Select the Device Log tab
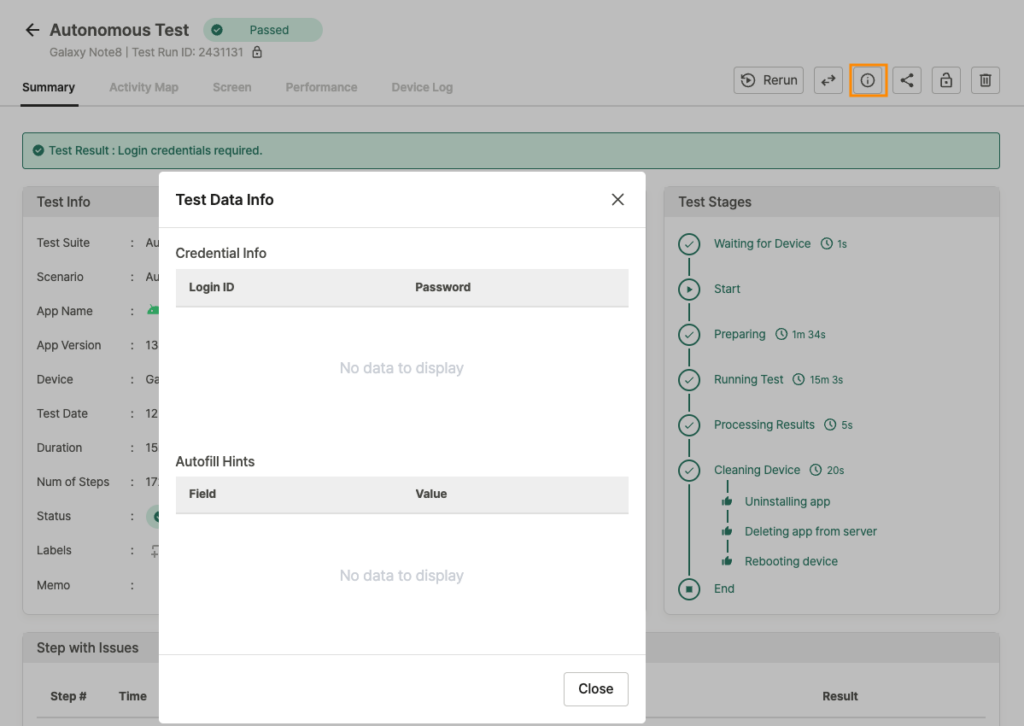 422,87
